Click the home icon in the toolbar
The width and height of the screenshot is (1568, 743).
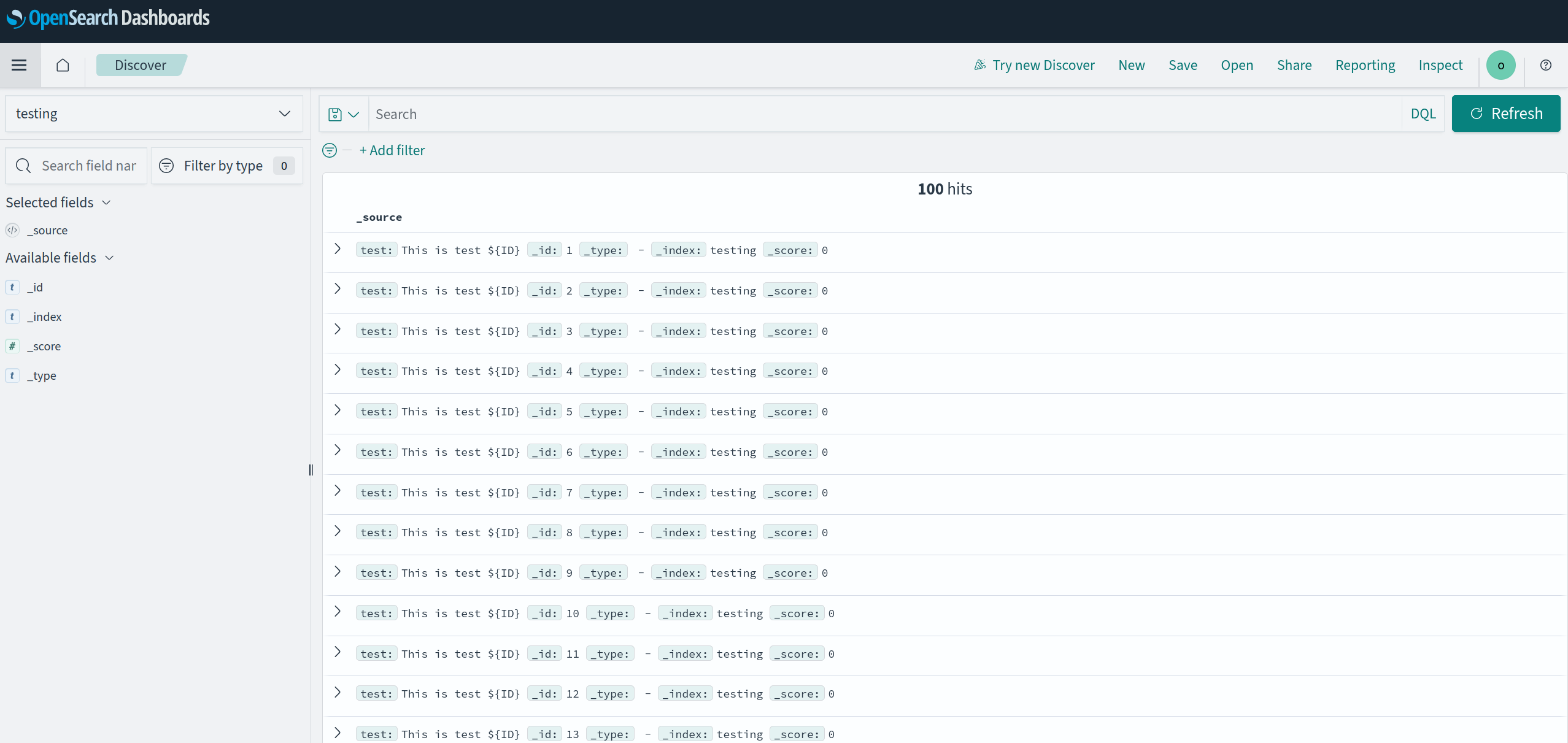coord(61,65)
